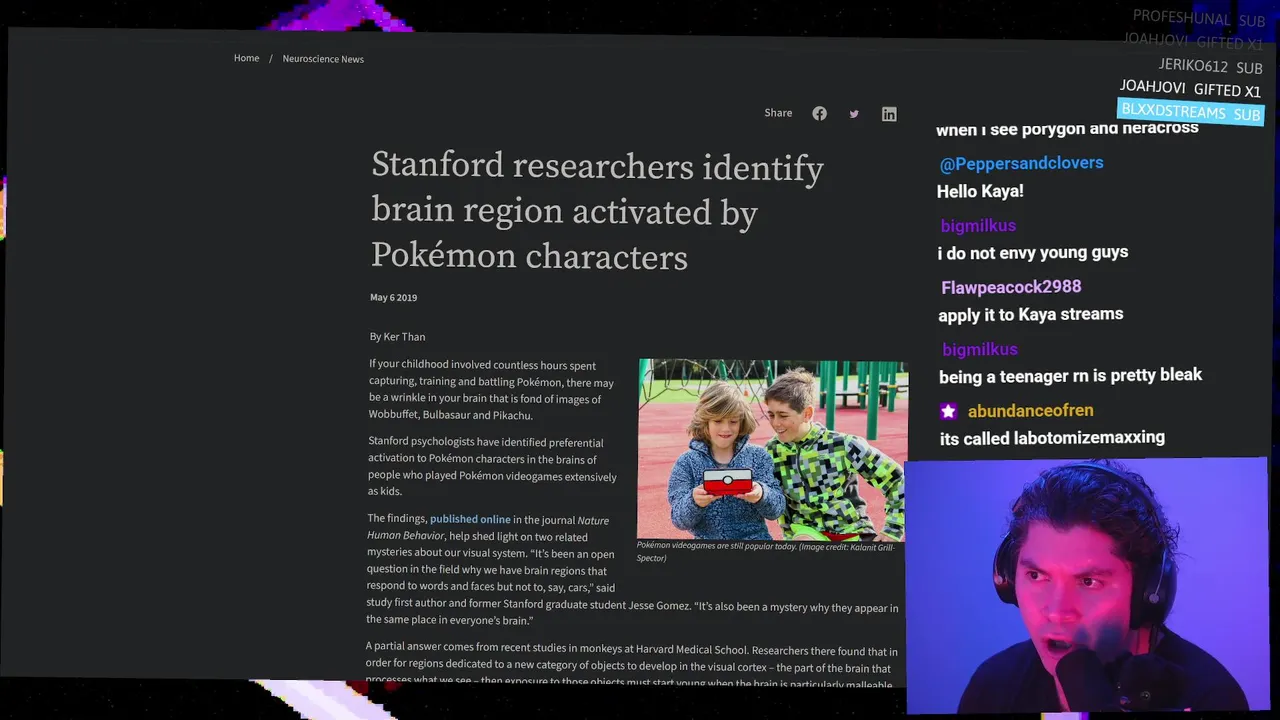Open Neuroscience News breadcrumb link
Image resolution: width=1280 pixels, height=720 pixels.
pyautogui.click(x=323, y=59)
